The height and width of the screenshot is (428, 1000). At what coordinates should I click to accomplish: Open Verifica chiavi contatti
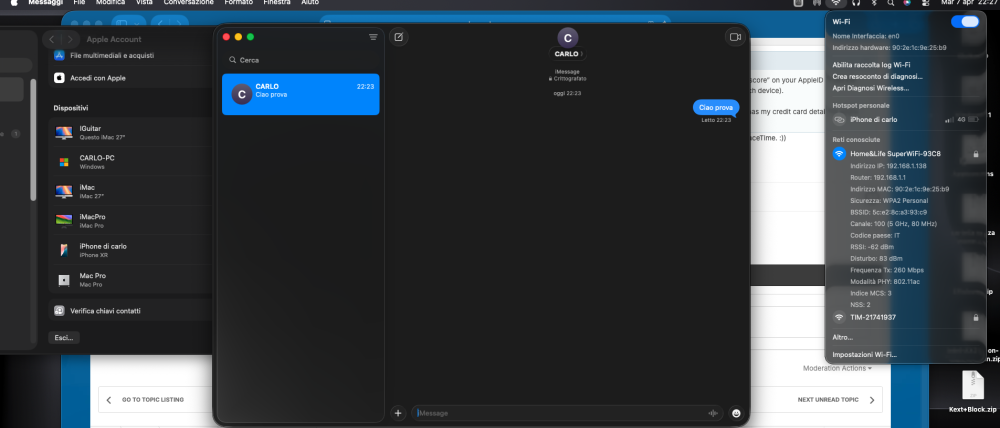pyautogui.click(x=131, y=311)
